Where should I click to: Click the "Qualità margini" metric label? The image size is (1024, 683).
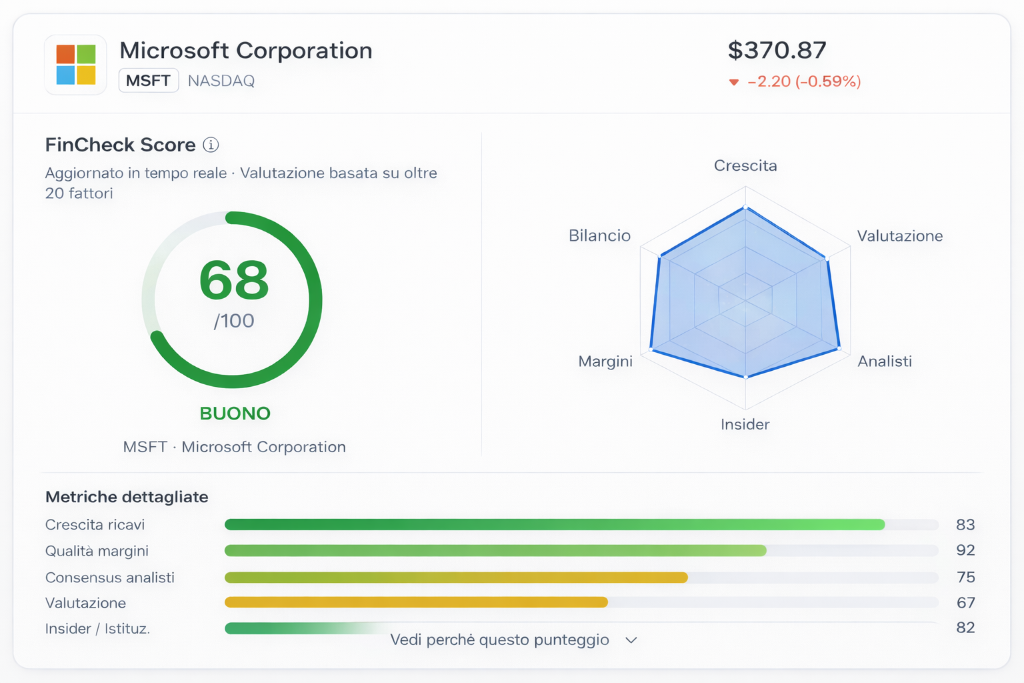click(97, 551)
